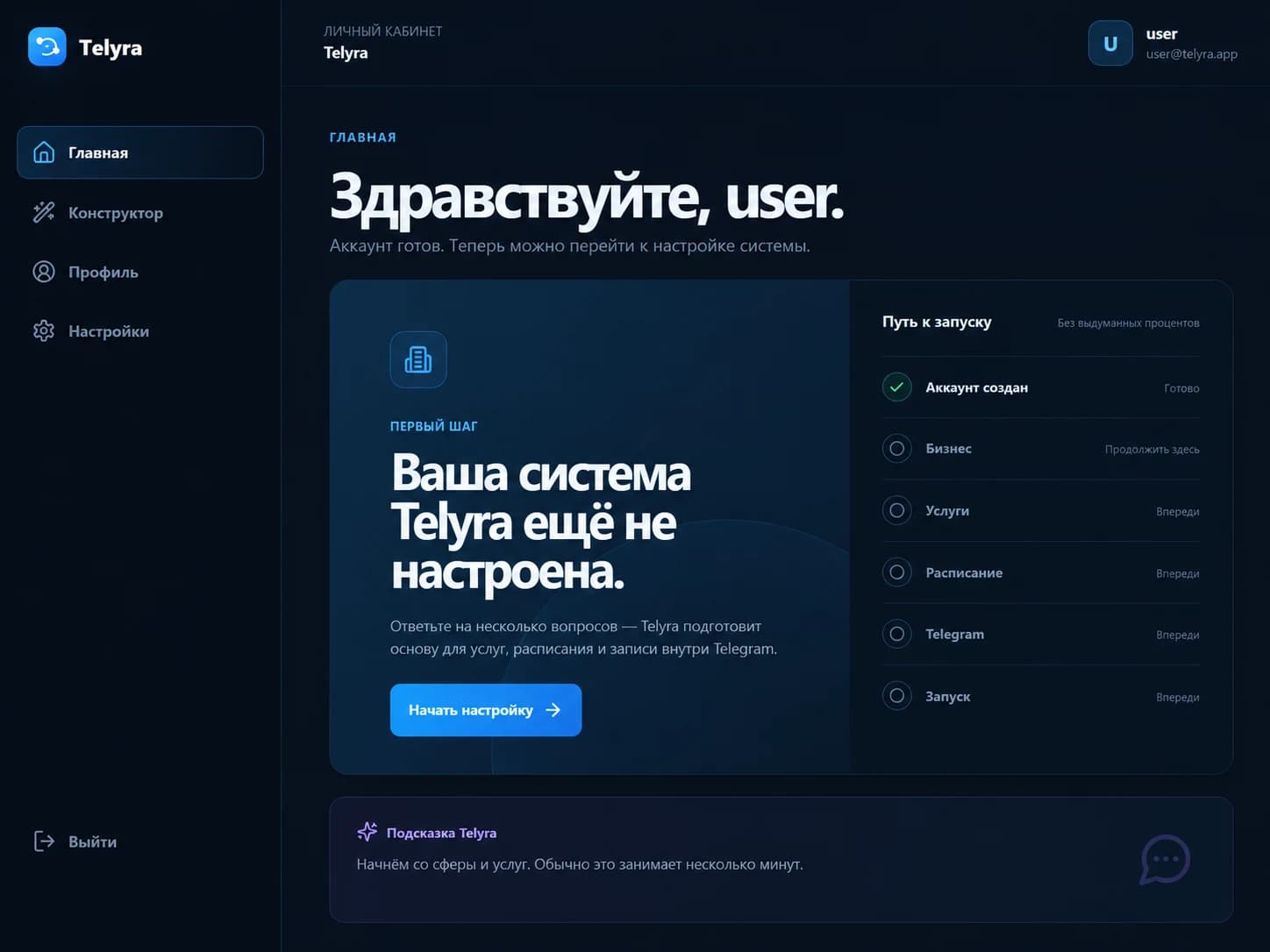
Task: Click the Бизнес step label
Action: (x=948, y=449)
